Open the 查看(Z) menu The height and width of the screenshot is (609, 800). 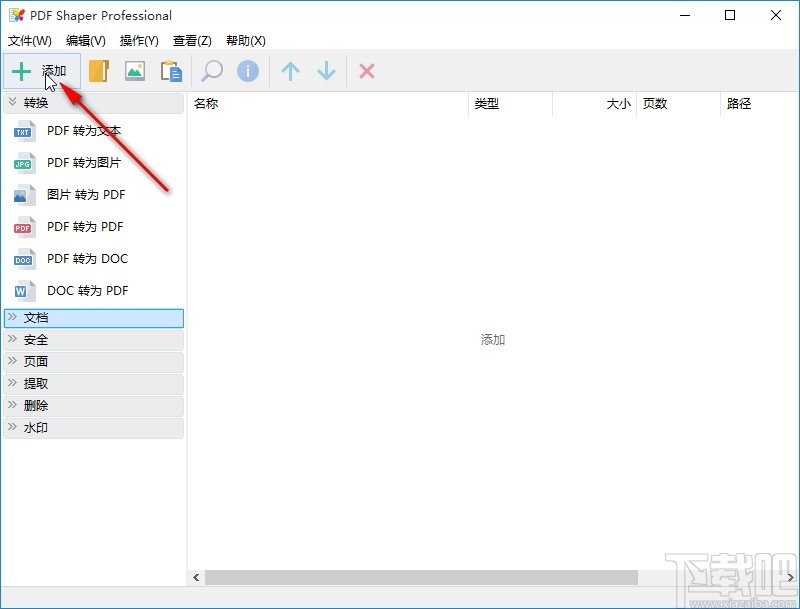(x=192, y=41)
